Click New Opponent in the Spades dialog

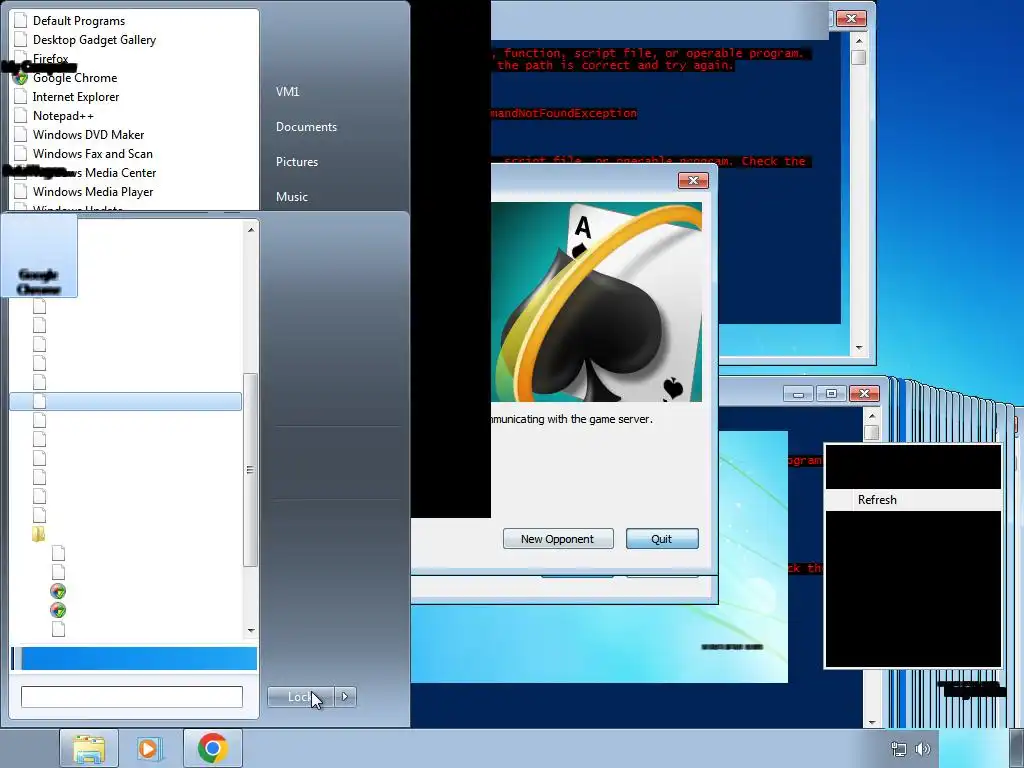(x=558, y=539)
